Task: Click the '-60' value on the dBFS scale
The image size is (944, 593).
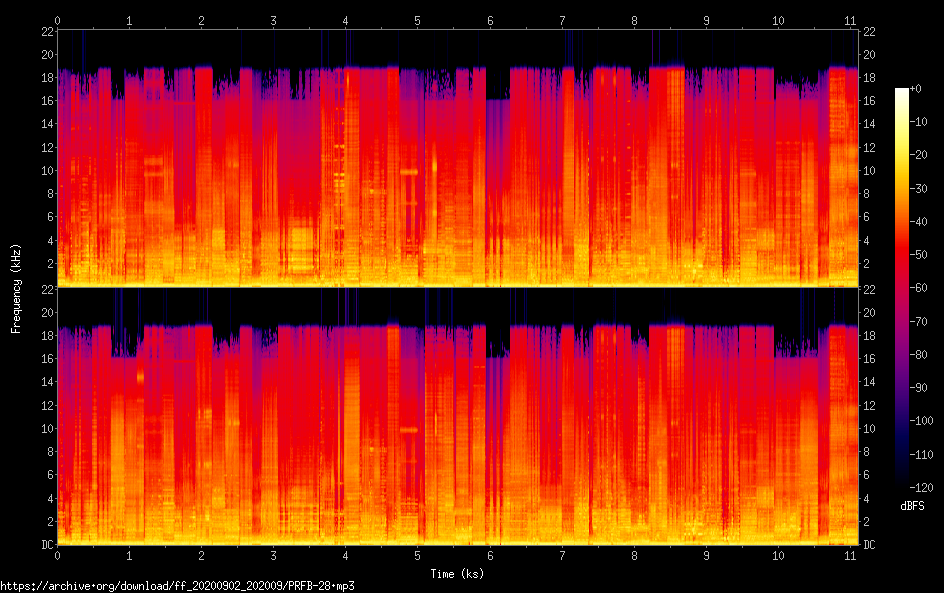Action: point(918,288)
